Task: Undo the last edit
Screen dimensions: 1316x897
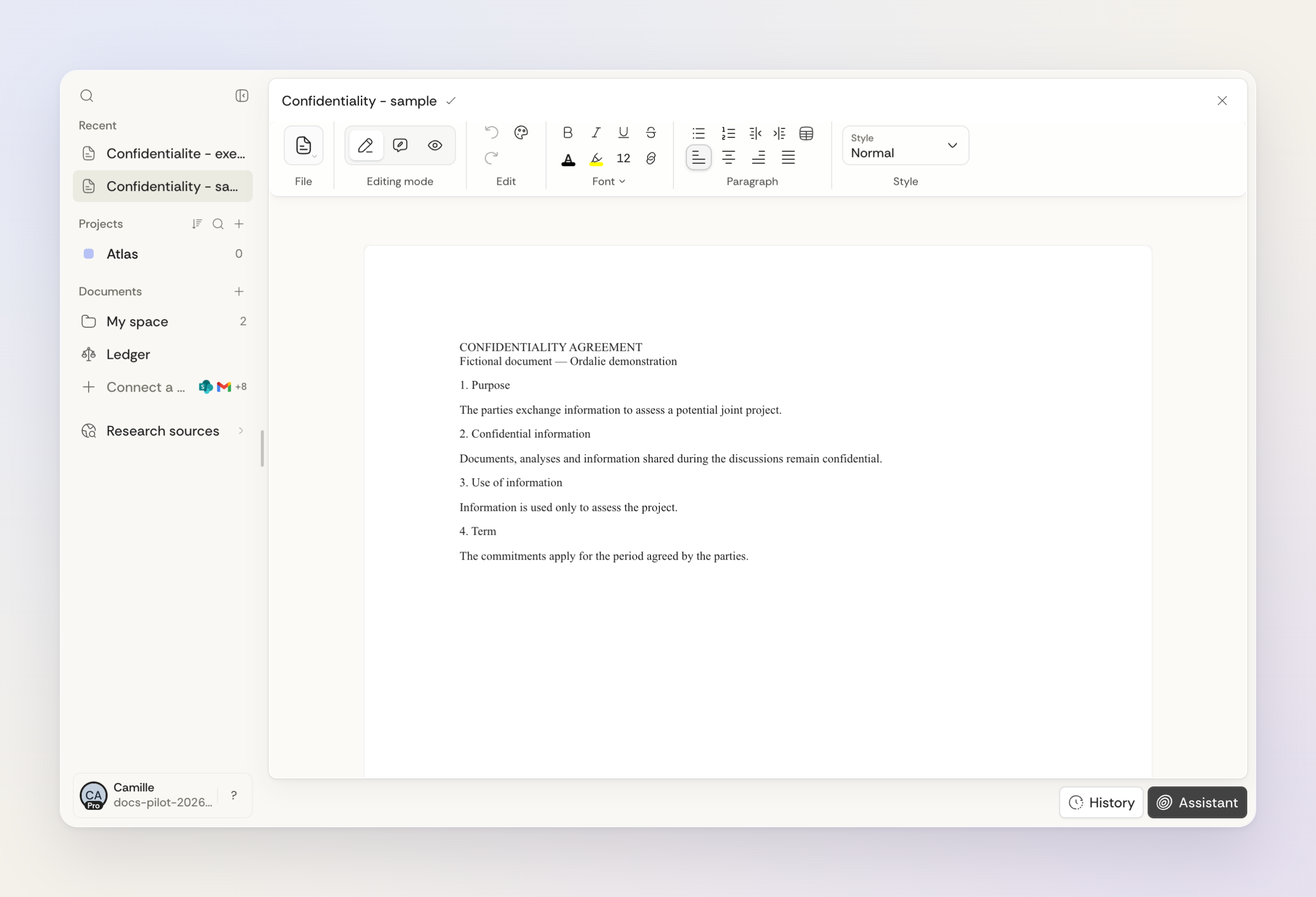Action: pyautogui.click(x=491, y=133)
